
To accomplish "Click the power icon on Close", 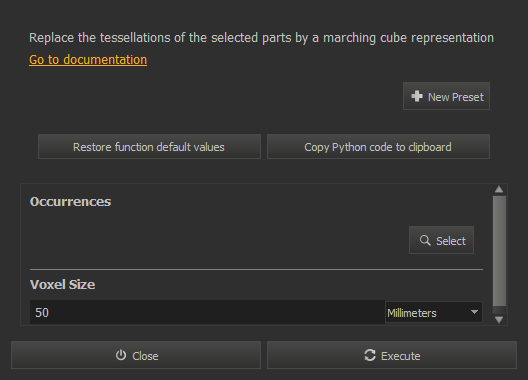I will [x=121, y=355].
